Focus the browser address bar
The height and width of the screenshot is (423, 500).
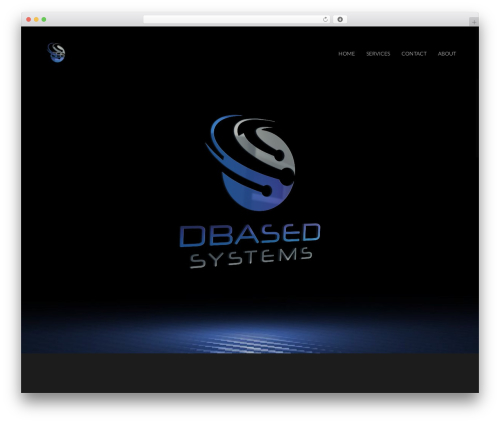(x=237, y=20)
